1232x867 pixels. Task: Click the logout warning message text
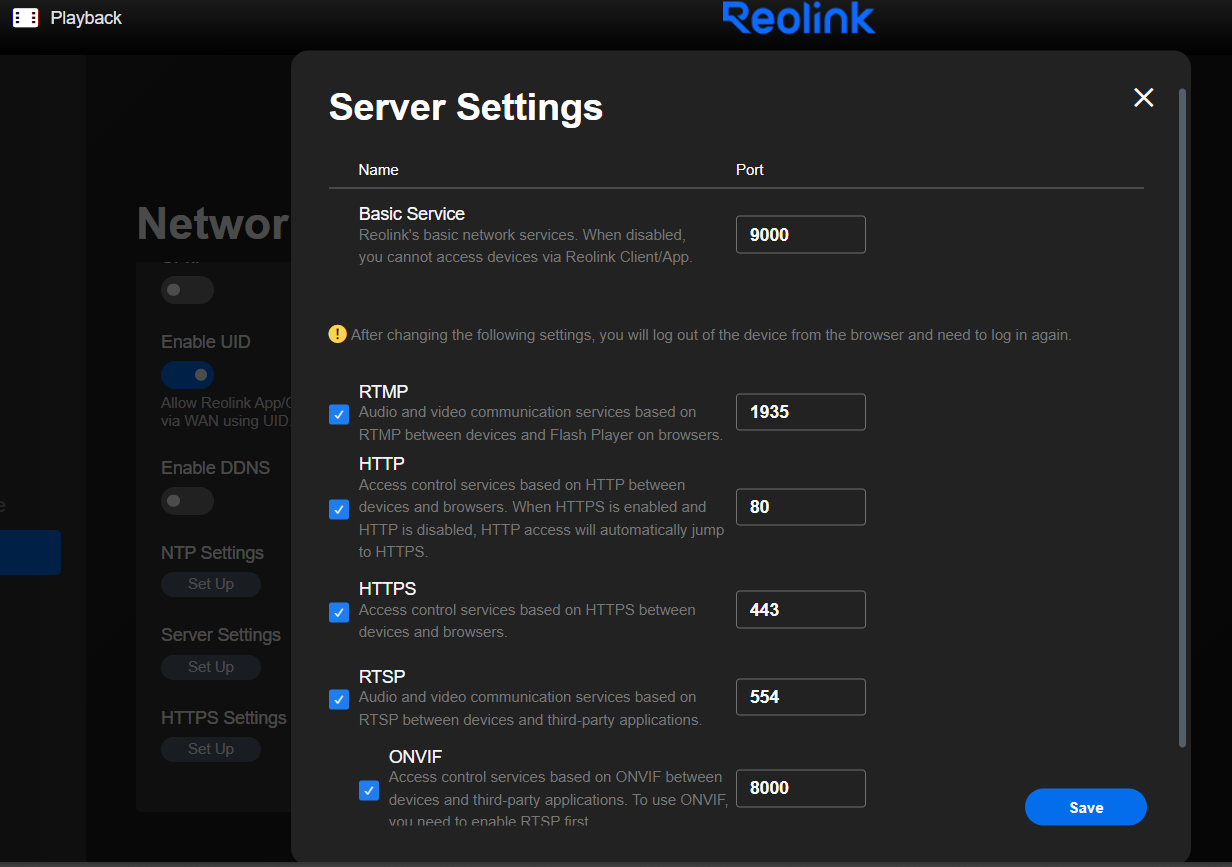click(x=711, y=335)
